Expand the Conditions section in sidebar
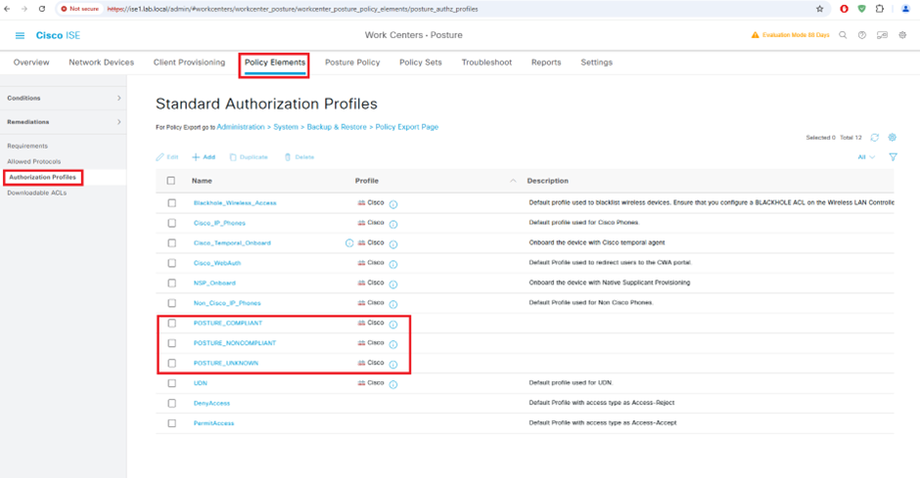This screenshot has height=478, width=920. pyautogui.click(x=119, y=98)
